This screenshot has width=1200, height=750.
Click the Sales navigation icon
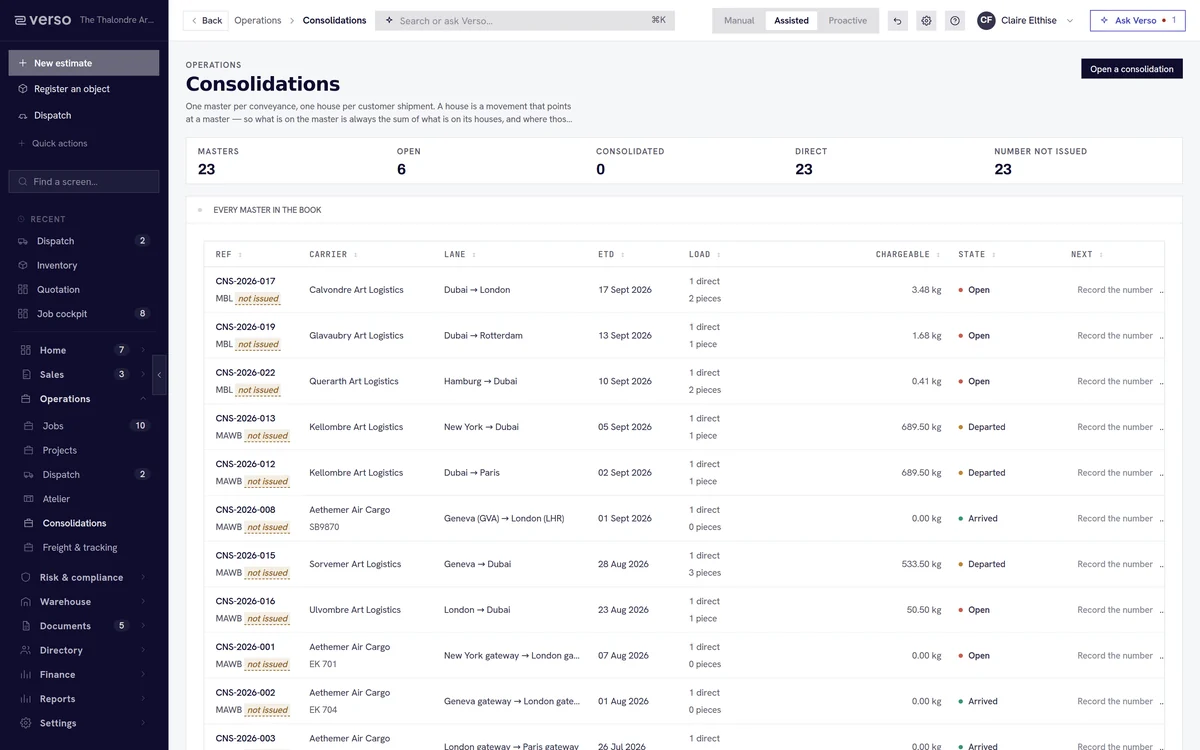26,374
